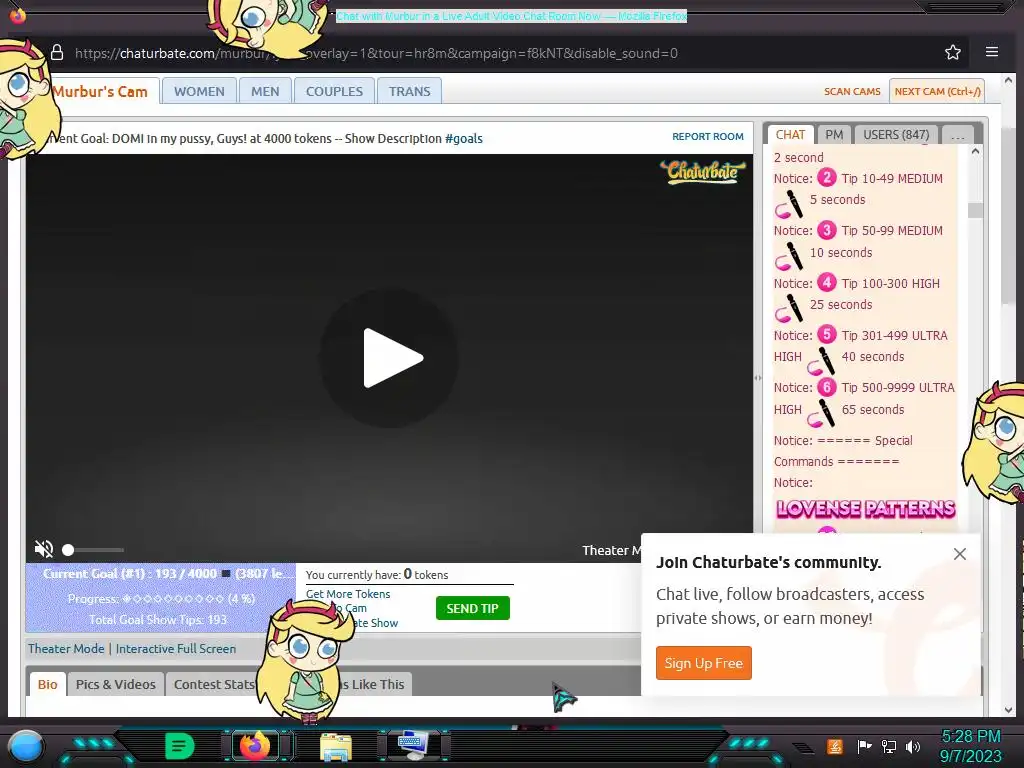The height and width of the screenshot is (768, 1024).
Task: Open the USERS (847) tab
Action: coord(896,135)
